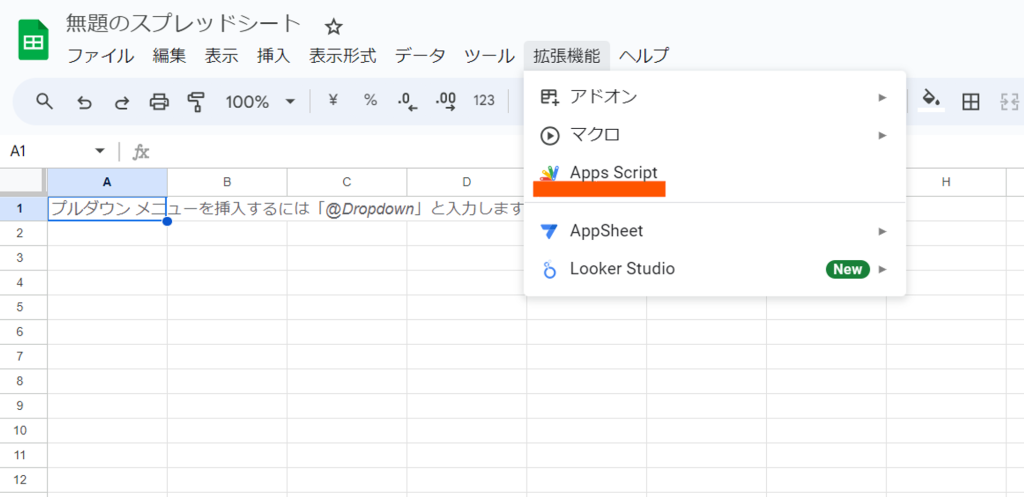This screenshot has width=1024, height=497.
Task: Open the ファイル menu
Action: (100, 56)
